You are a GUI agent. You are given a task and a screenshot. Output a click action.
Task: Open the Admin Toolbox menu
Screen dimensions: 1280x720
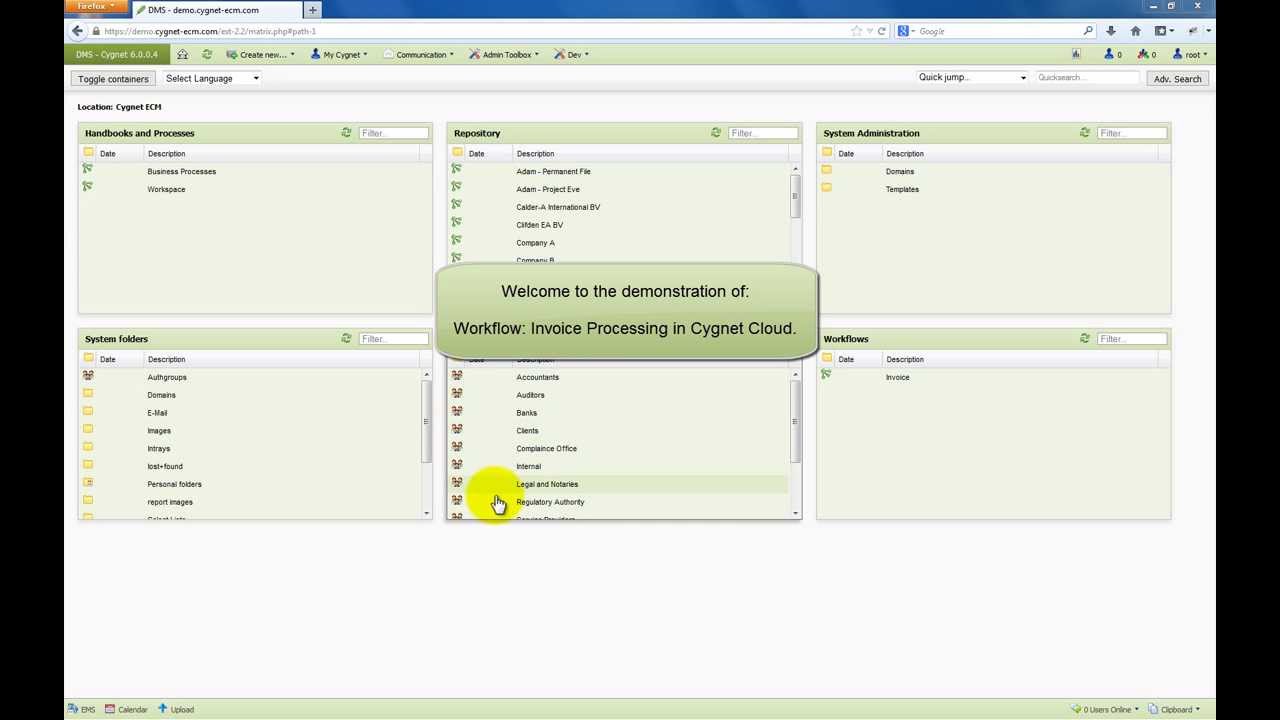504,54
